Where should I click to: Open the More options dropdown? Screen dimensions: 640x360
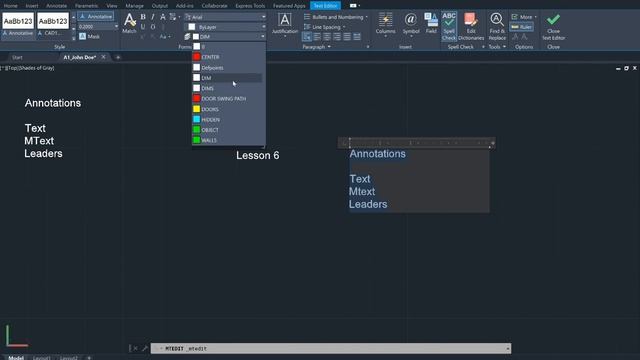[524, 17]
